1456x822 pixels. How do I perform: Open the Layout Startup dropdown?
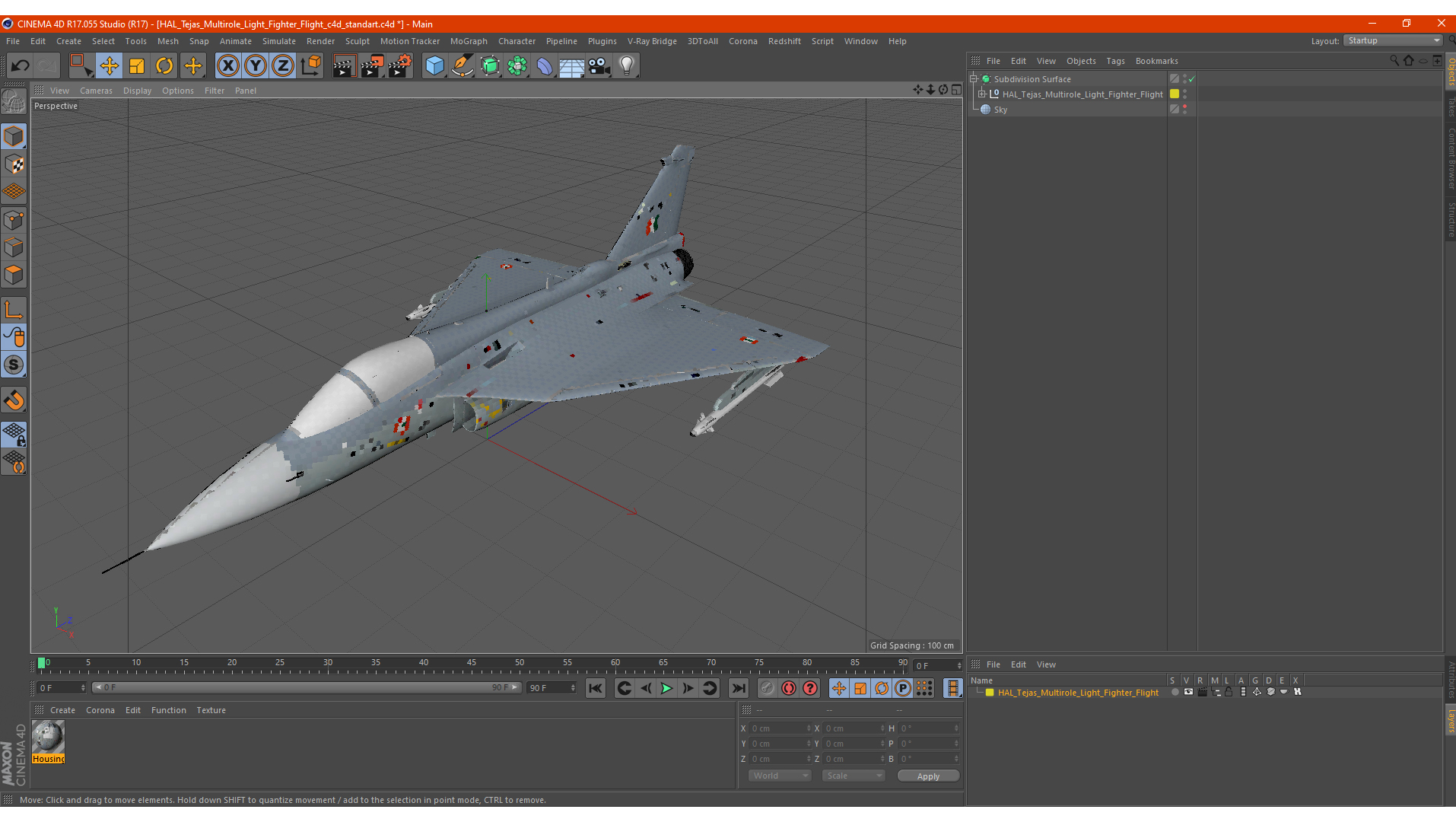[1393, 41]
